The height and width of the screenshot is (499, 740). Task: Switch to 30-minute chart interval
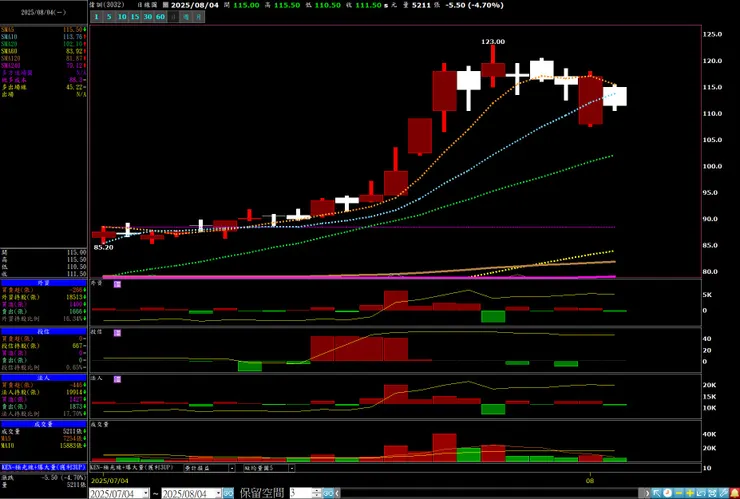[x=148, y=17]
